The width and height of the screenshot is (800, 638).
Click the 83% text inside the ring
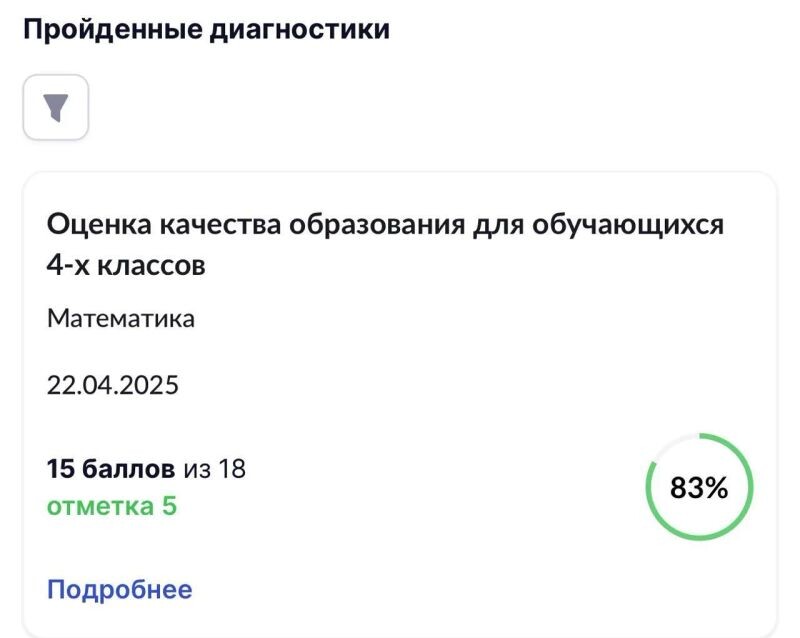pyautogui.click(x=699, y=488)
